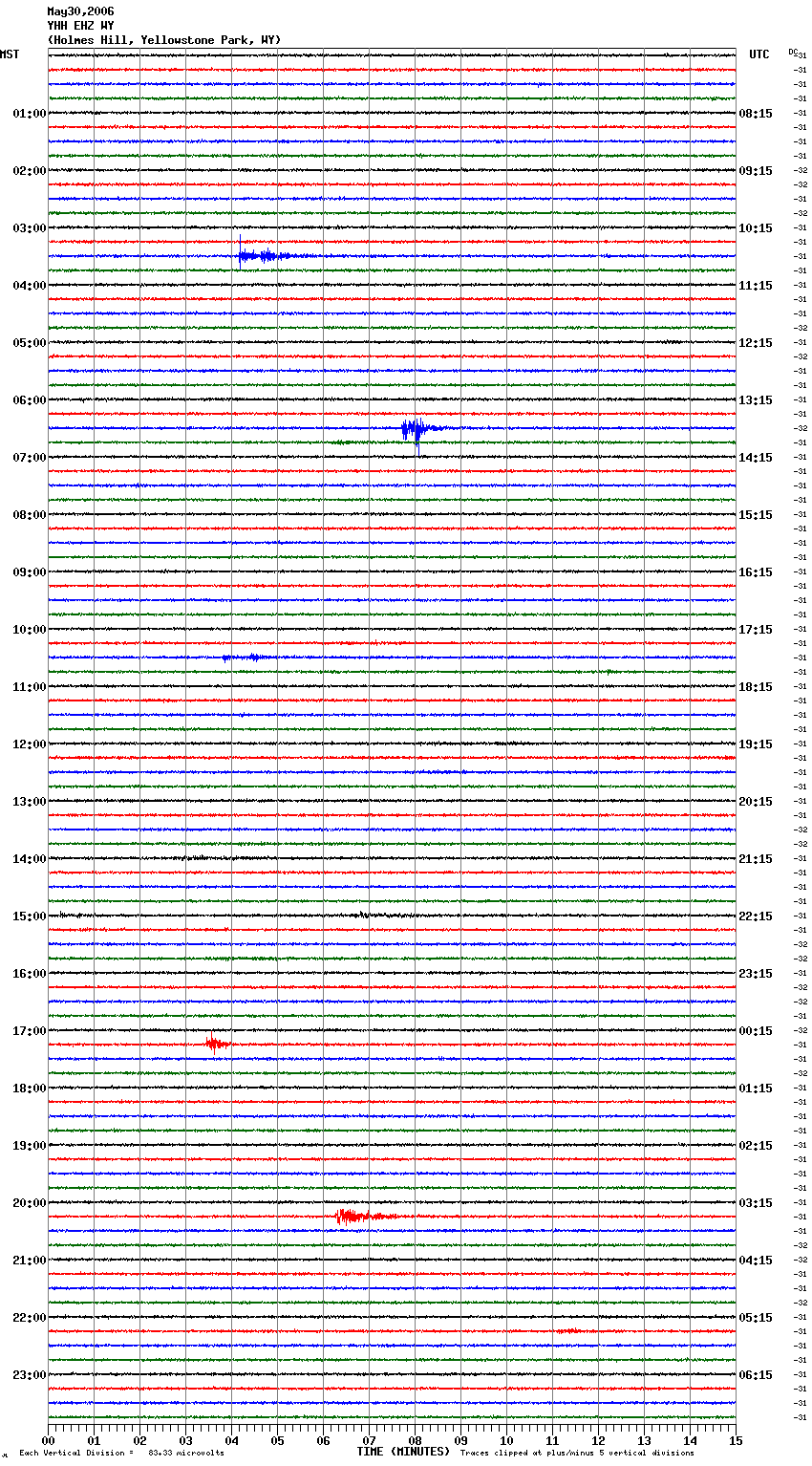Select the 11 minute tick label on bottom axis
The height and width of the screenshot is (1466, 812).
click(x=552, y=1440)
